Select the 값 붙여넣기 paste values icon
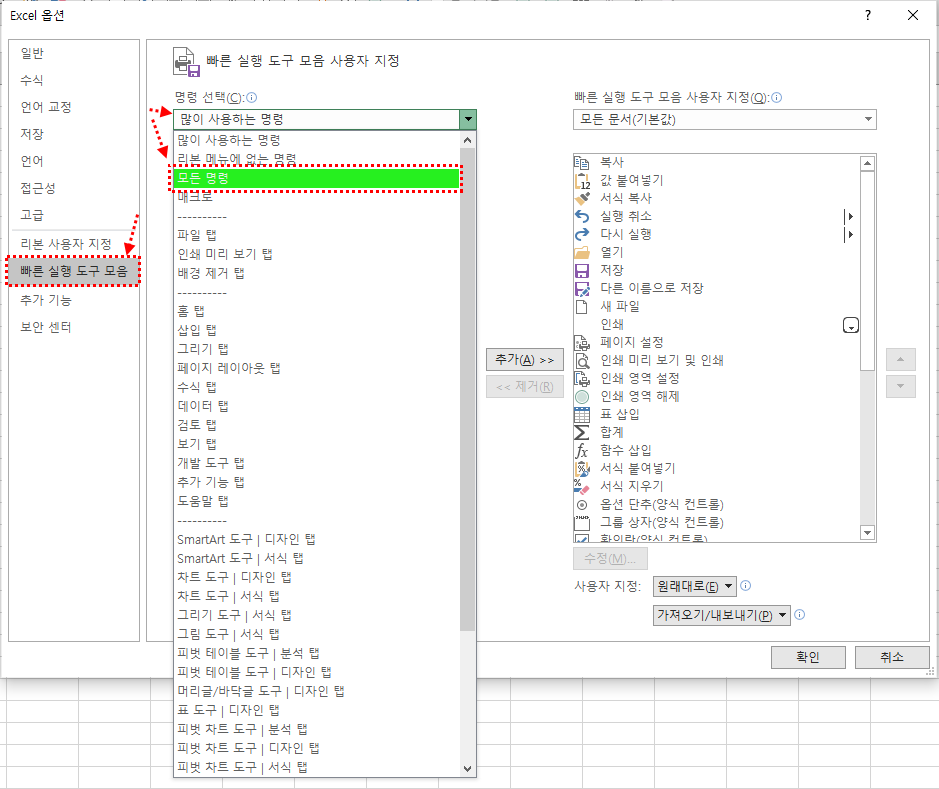This screenshot has height=789, width=939. click(x=581, y=180)
